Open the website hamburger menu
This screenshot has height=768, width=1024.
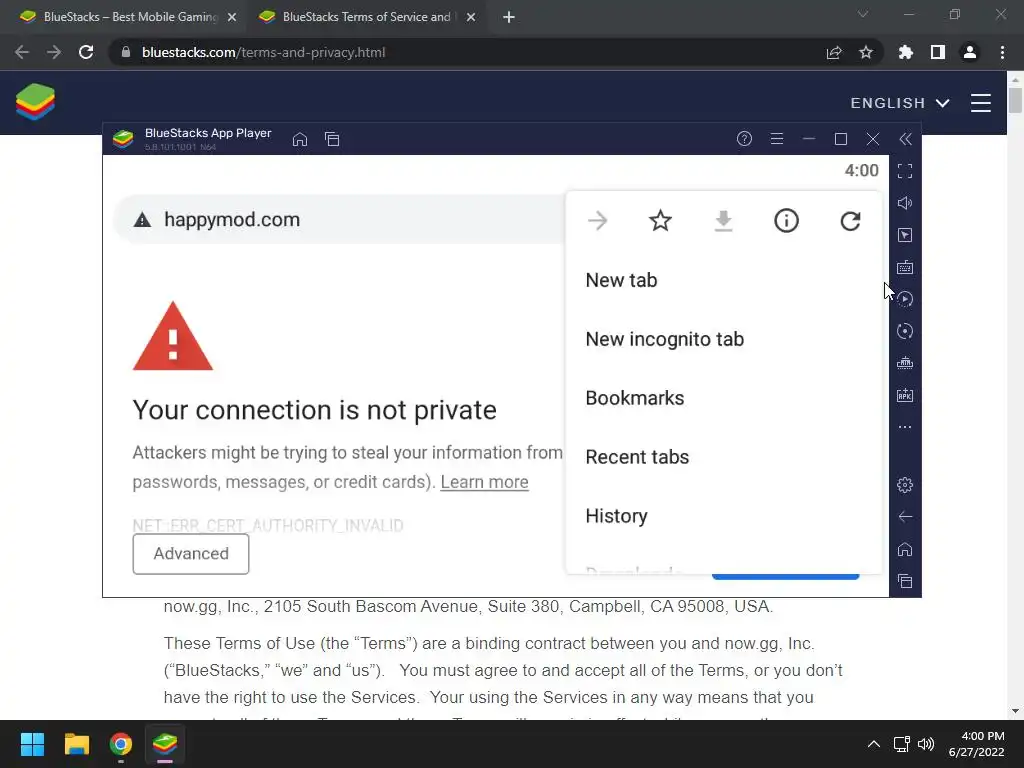coord(981,103)
